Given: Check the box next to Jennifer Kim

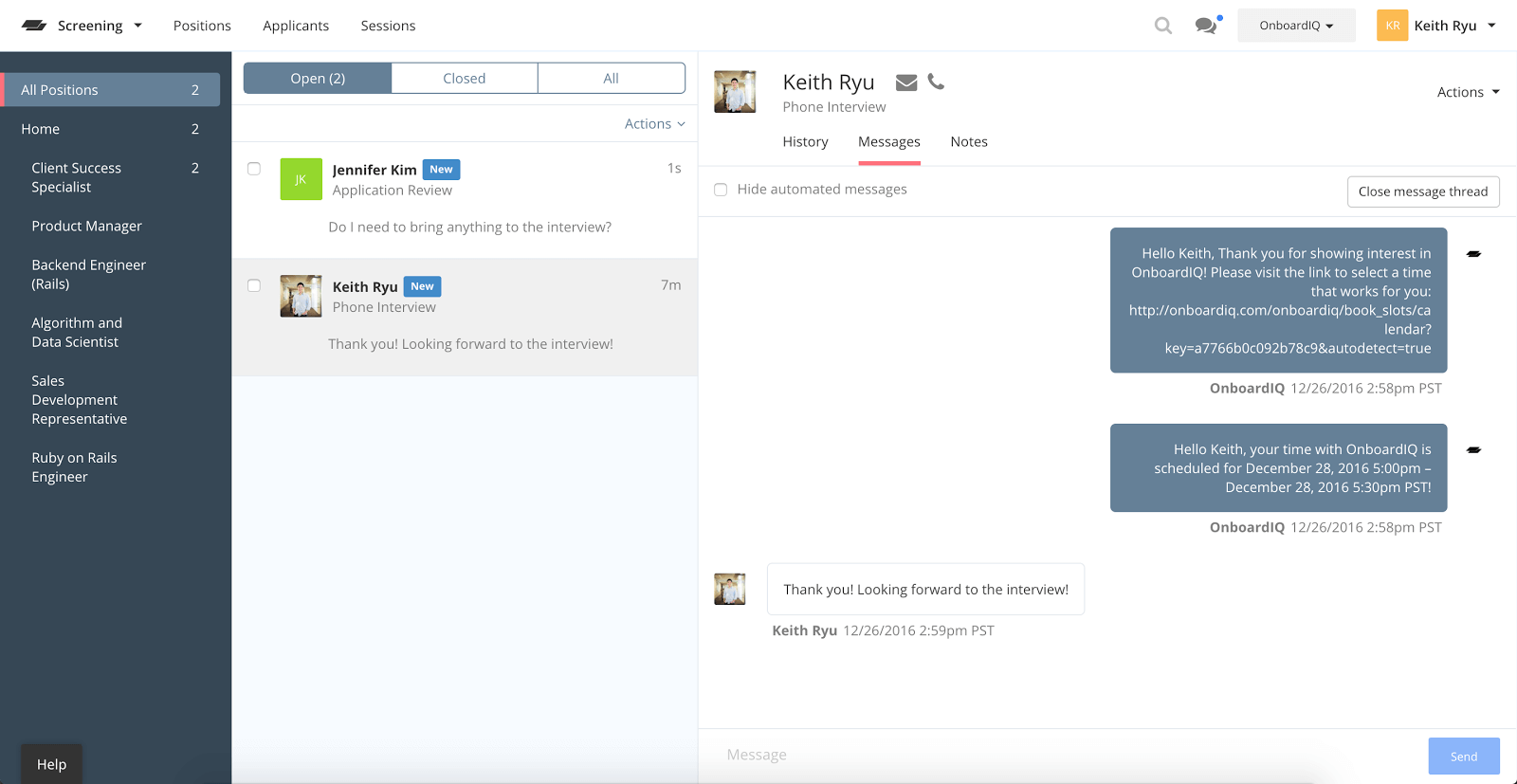Looking at the screenshot, I should click(x=254, y=169).
